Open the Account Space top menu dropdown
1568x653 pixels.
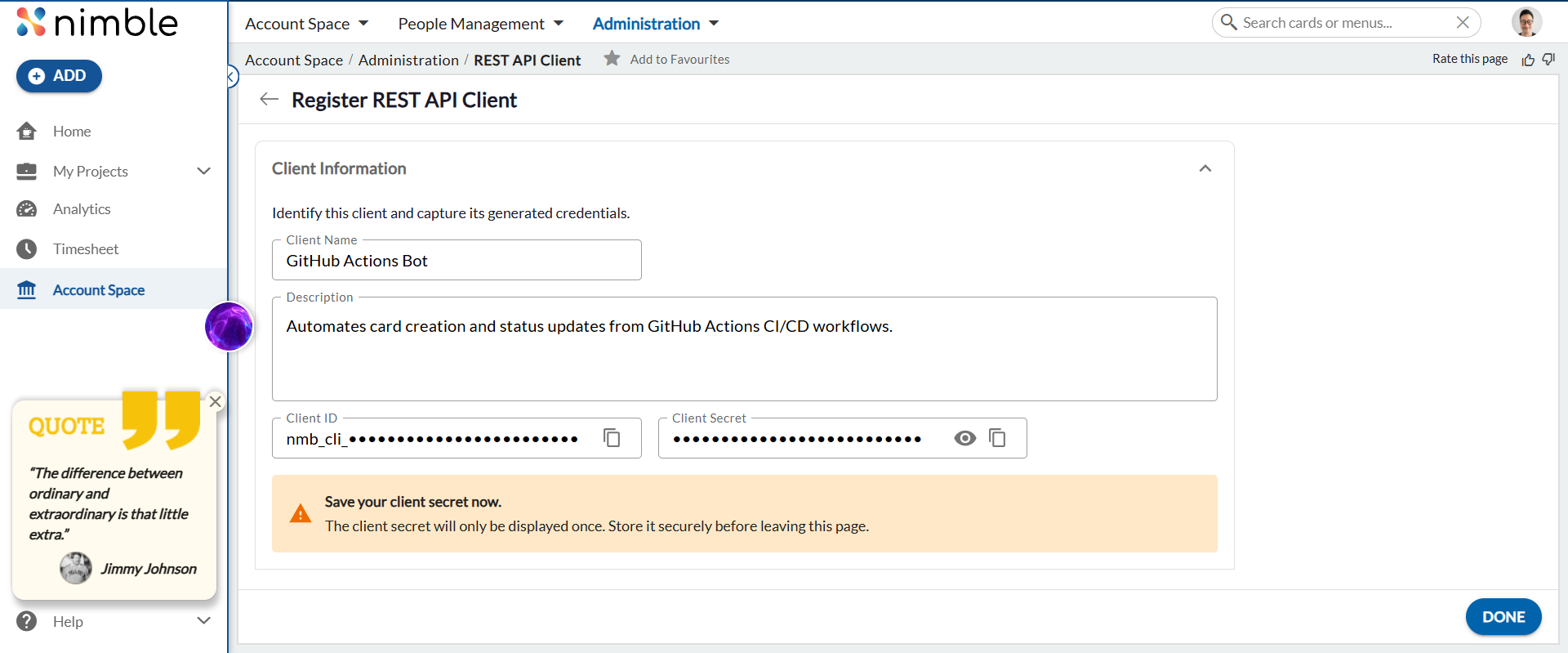tap(307, 24)
